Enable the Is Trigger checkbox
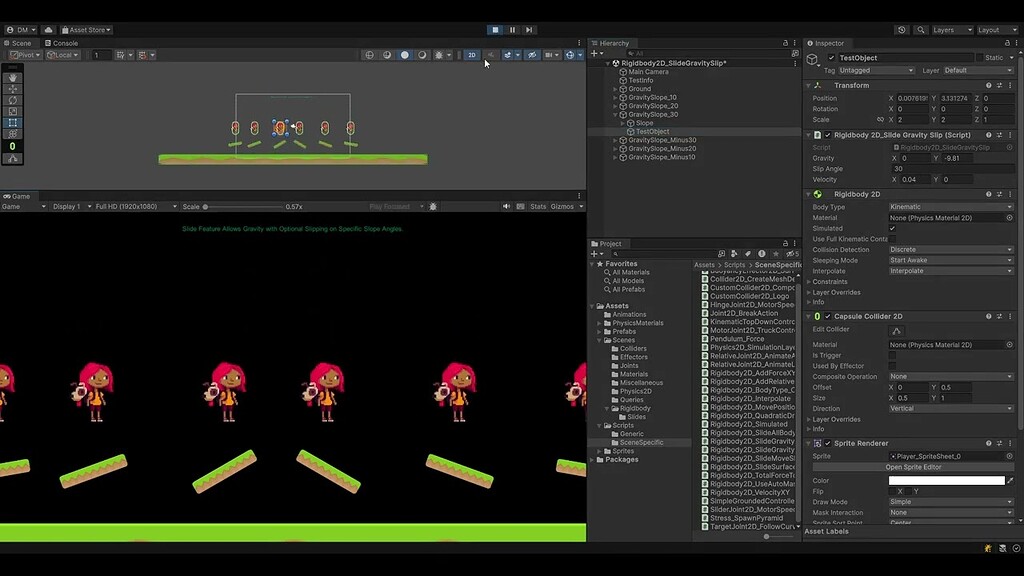This screenshot has width=1024, height=576. click(x=893, y=355)
